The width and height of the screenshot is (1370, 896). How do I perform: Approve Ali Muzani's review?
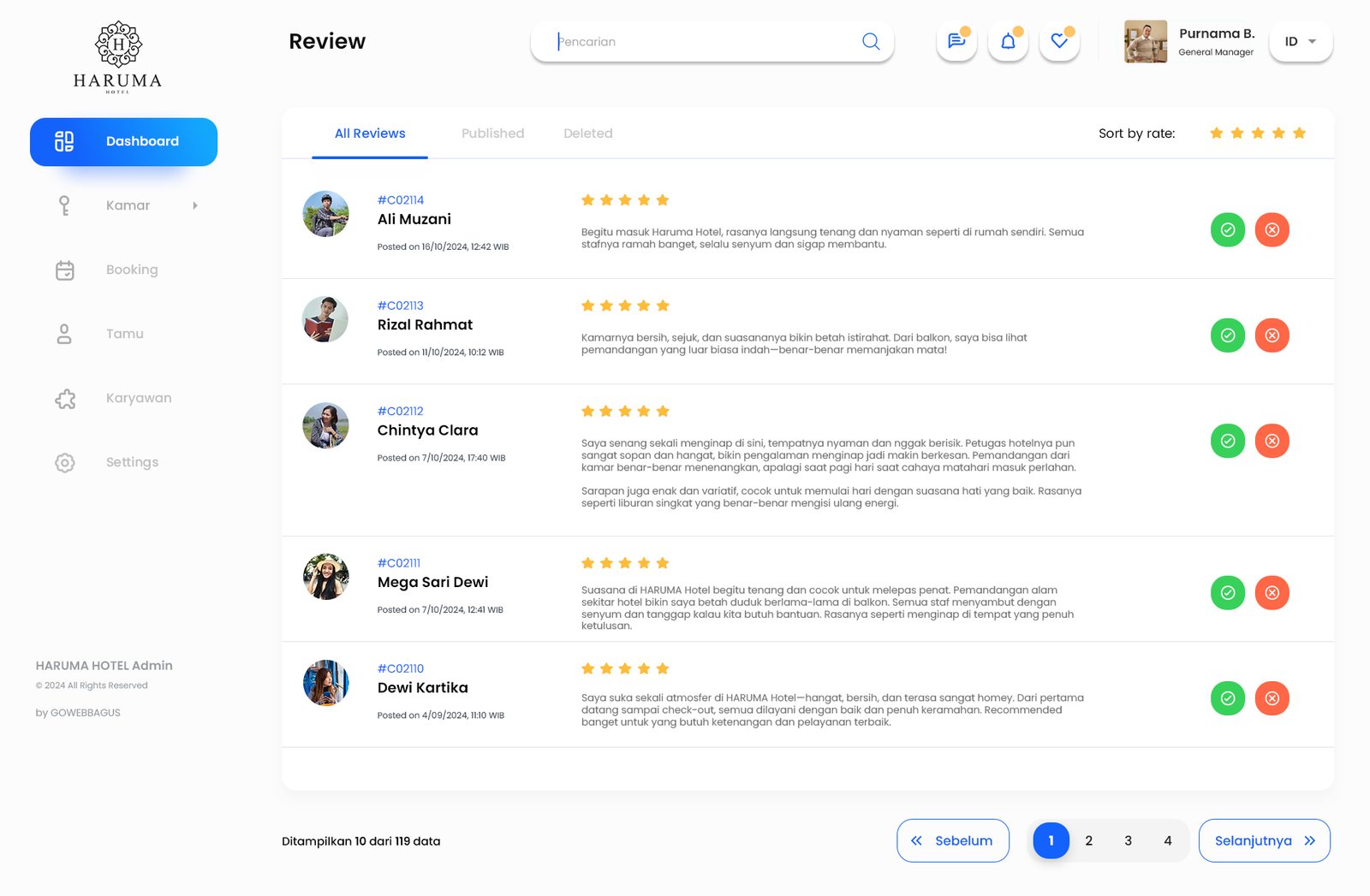click(x=1227, y=229)
